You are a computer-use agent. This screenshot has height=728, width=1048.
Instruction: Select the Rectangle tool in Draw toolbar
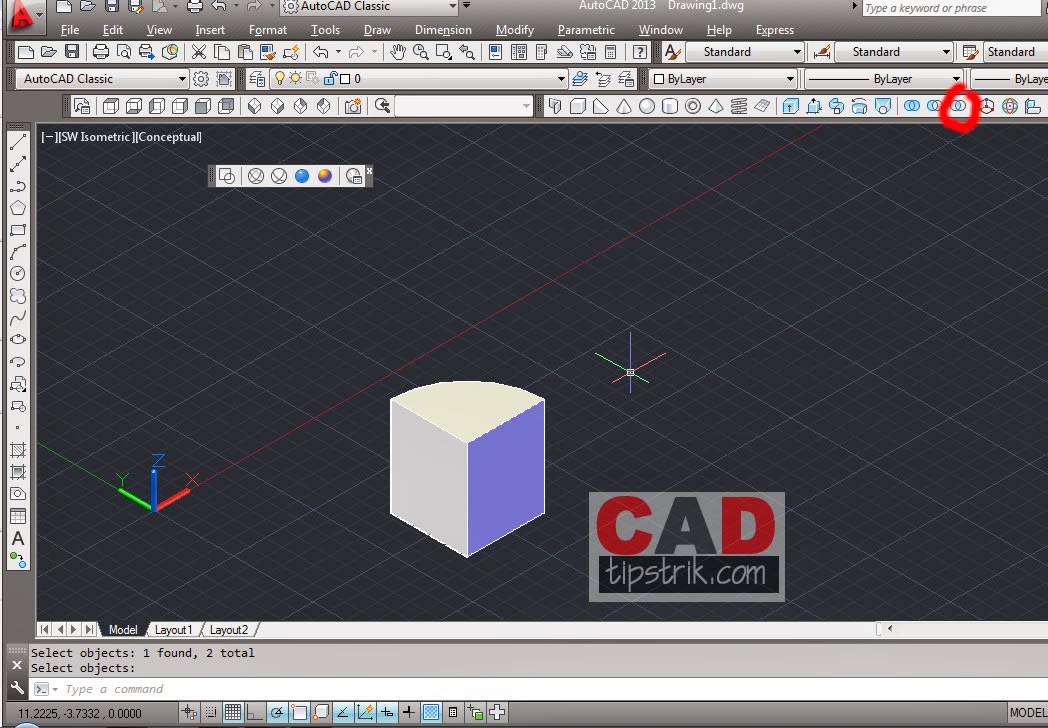pyautogui.click(x=18, y=230)
